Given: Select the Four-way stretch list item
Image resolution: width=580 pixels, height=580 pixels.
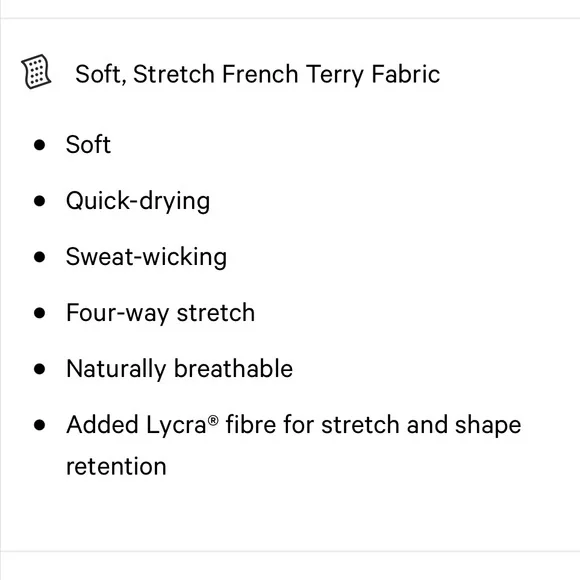Looking at the screenshot, I should coord(161,313).
